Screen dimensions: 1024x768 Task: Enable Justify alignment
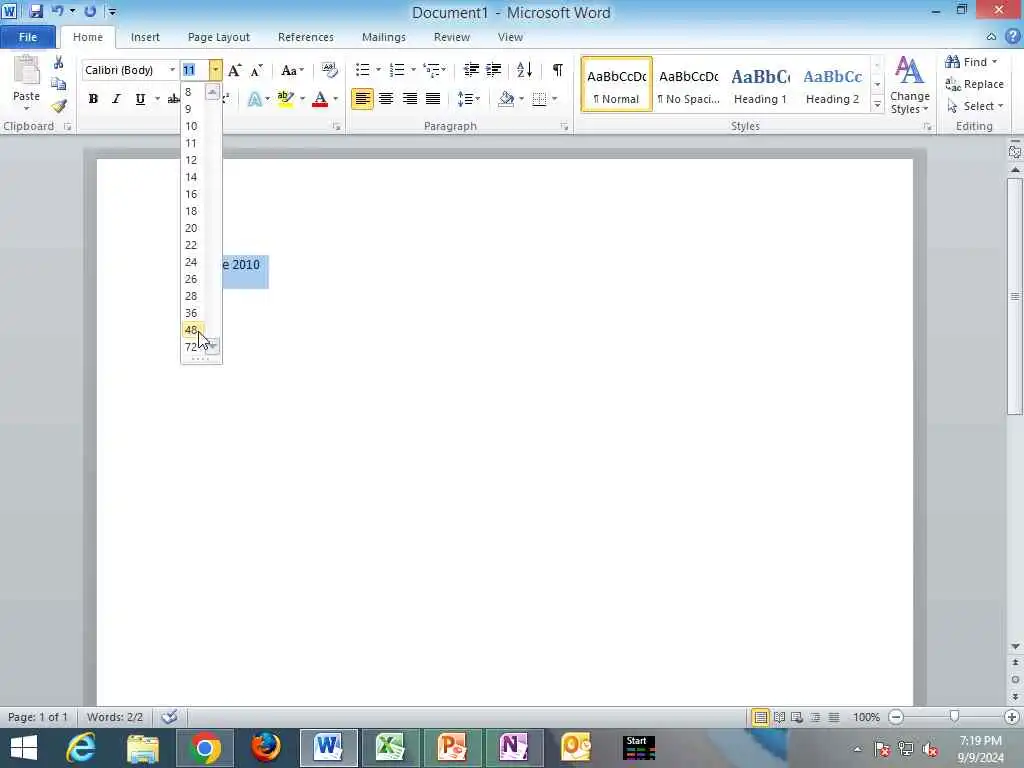pos(433,99)
